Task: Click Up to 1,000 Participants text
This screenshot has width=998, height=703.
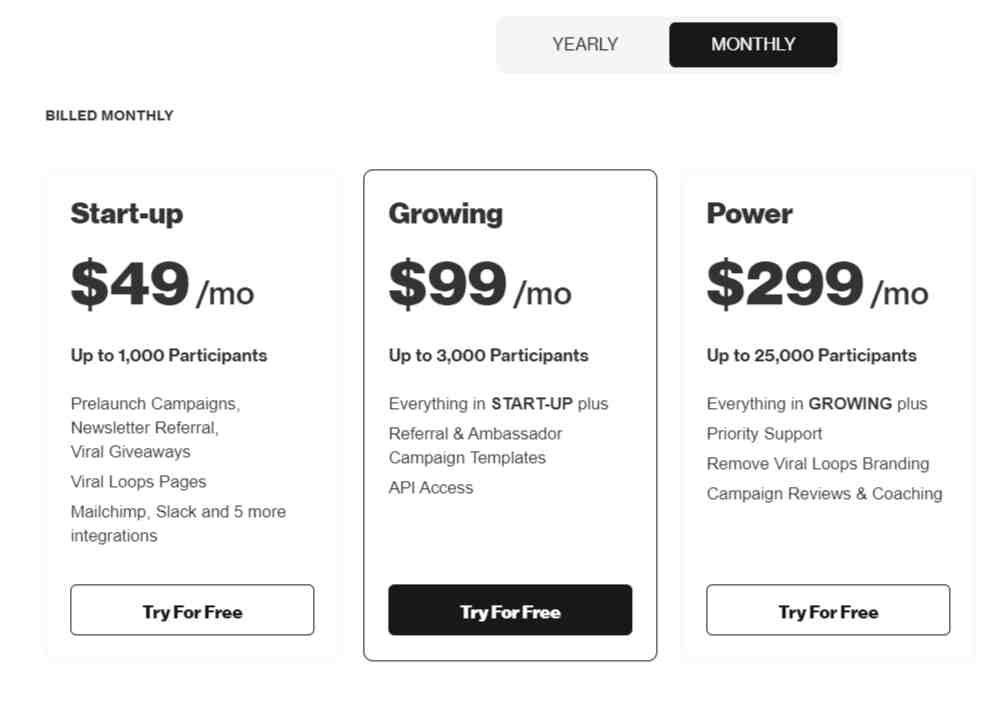Action: [169, 356]
